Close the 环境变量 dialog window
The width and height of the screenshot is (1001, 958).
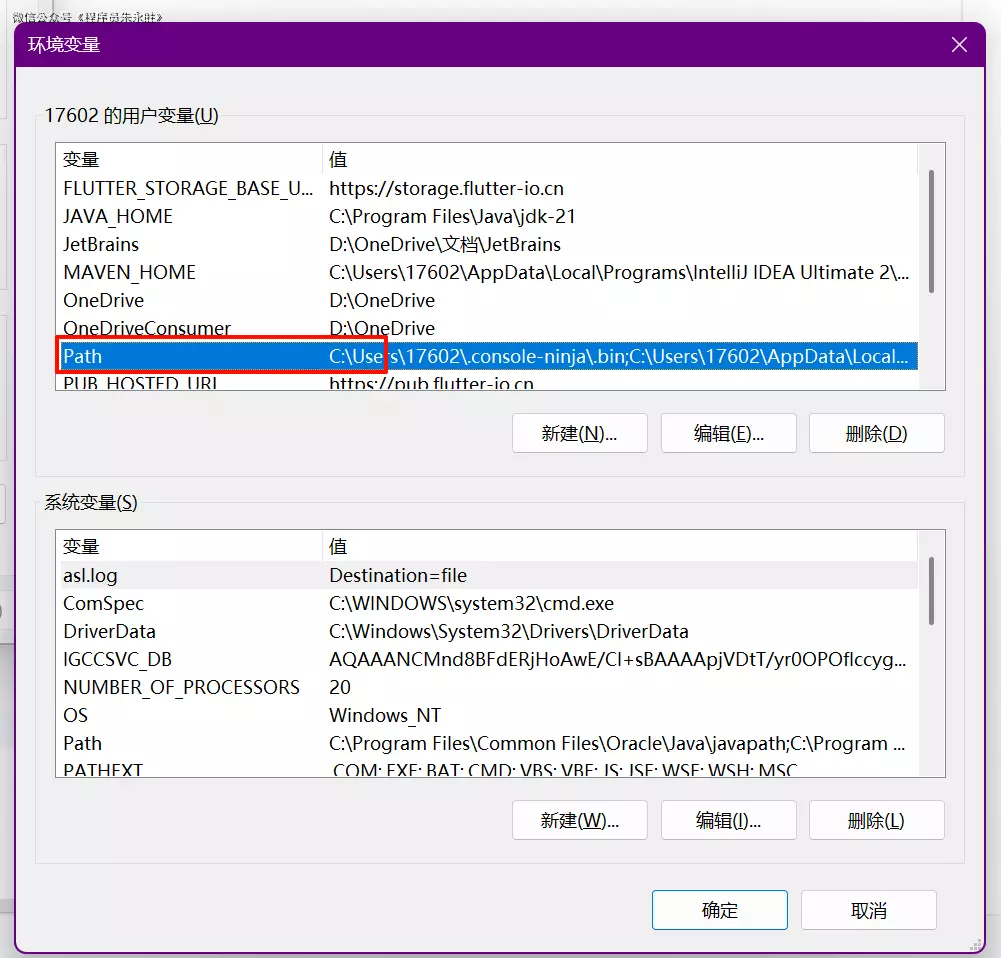(958, 45)
